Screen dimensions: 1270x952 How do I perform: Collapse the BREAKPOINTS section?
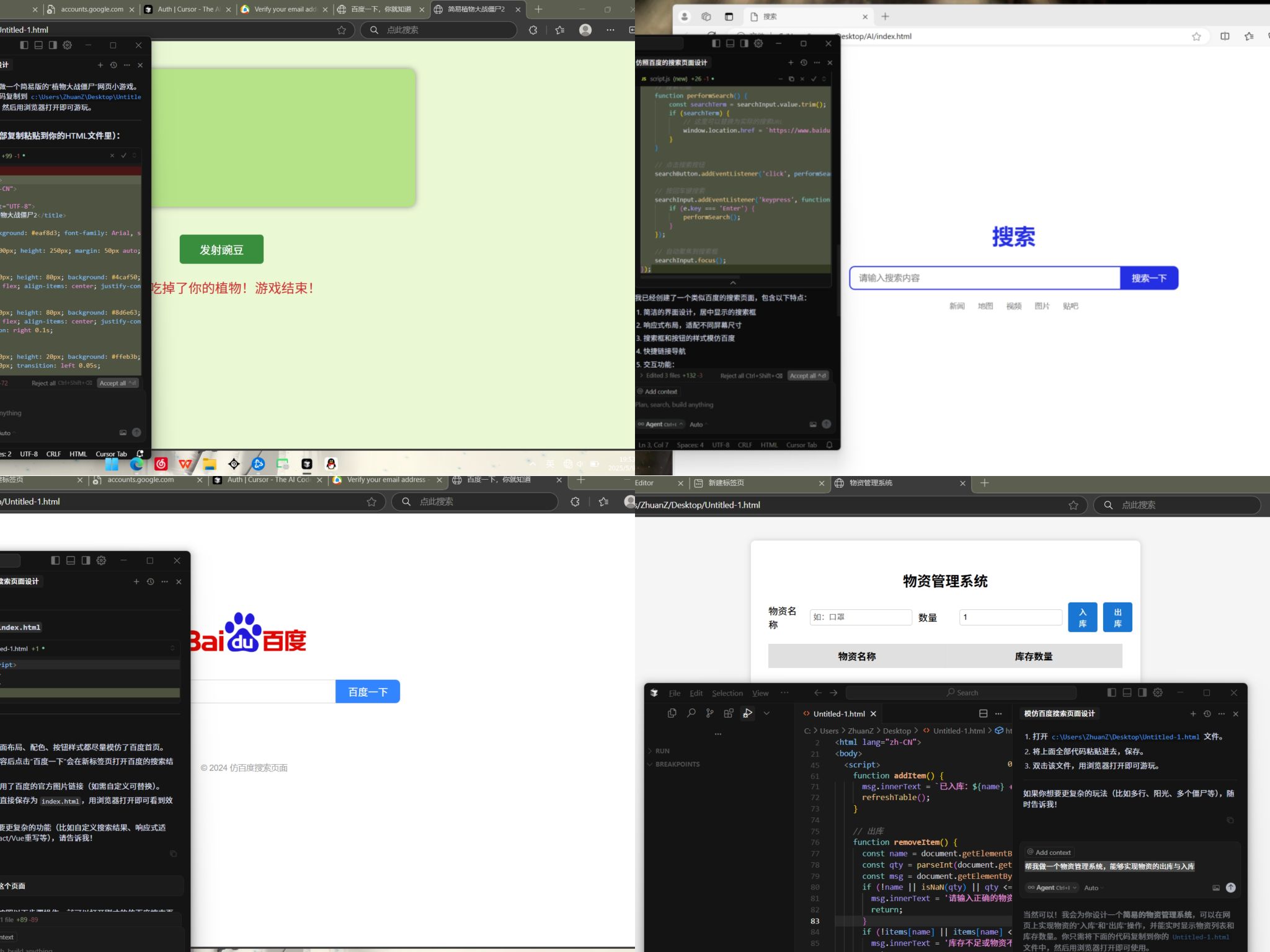[677, 764]
